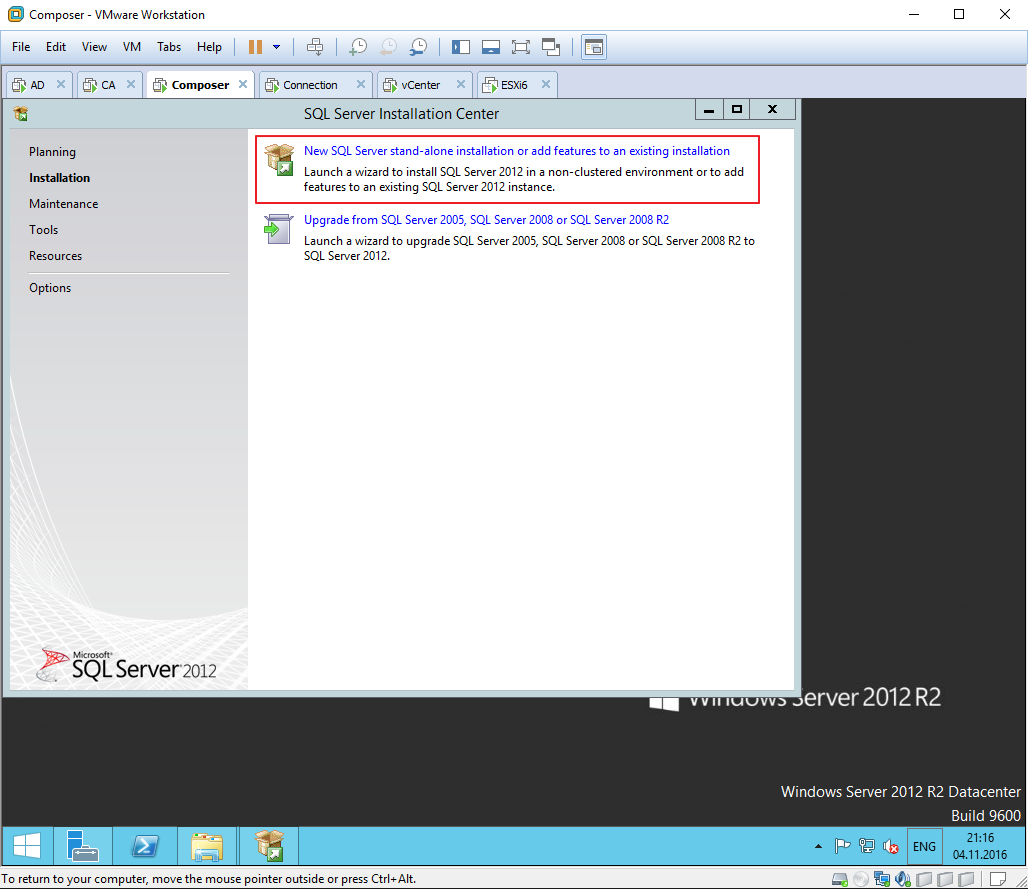
Task: Click the VMware pause VM button
Action: (x=255, y=47)
